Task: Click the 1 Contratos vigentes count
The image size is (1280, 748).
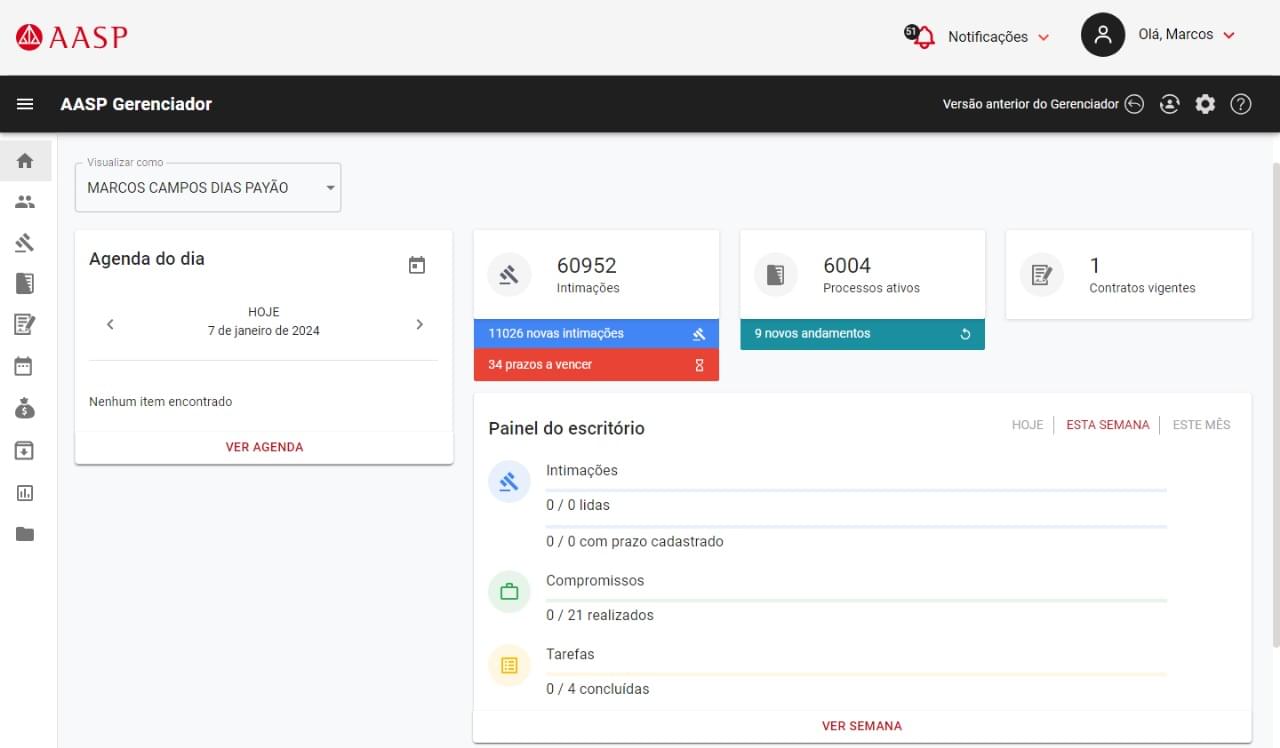Action: [1095, 265]
